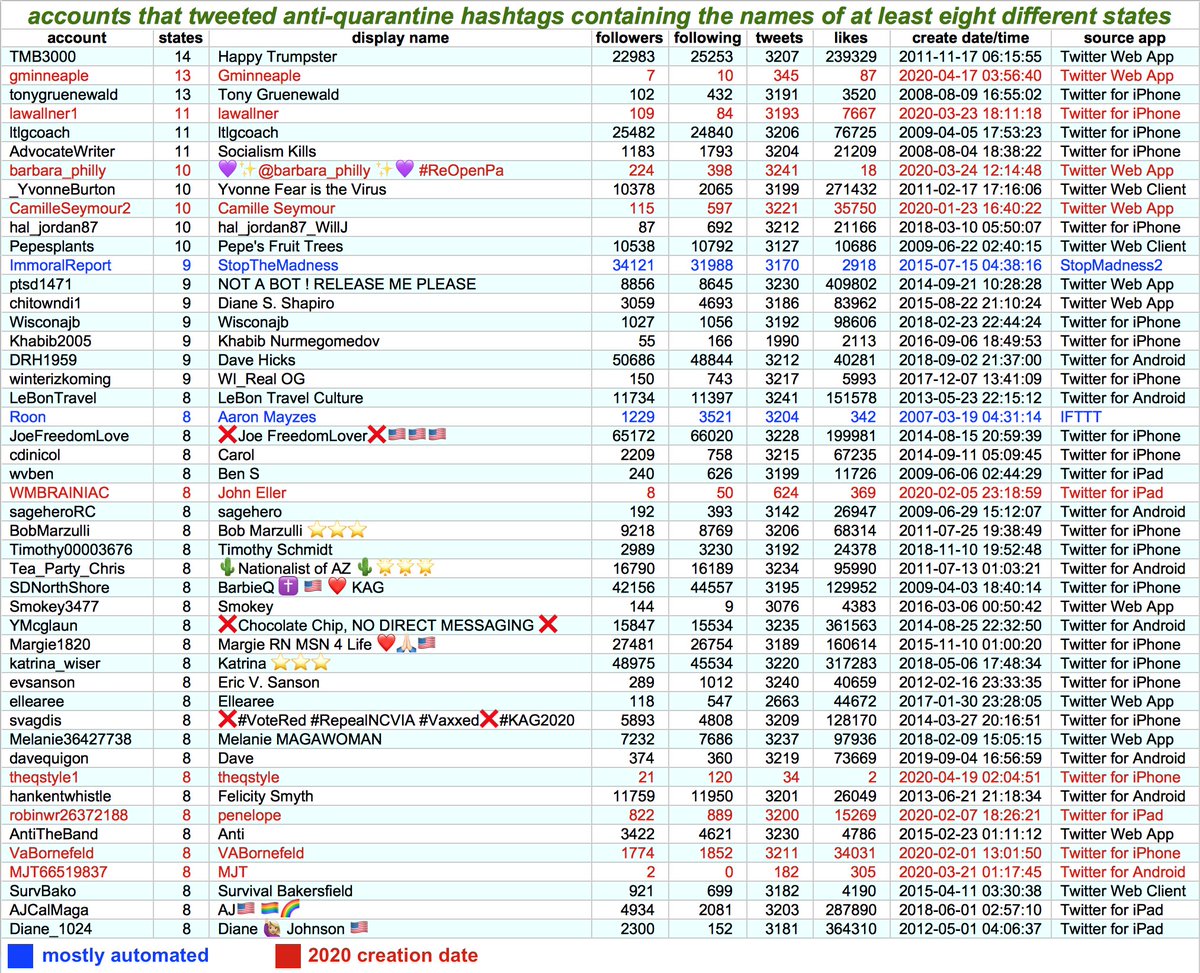1200x973 pixels.
Task: Click the account CamilleSeymour2
Action: pyautogui.click(x=70, y=209)
